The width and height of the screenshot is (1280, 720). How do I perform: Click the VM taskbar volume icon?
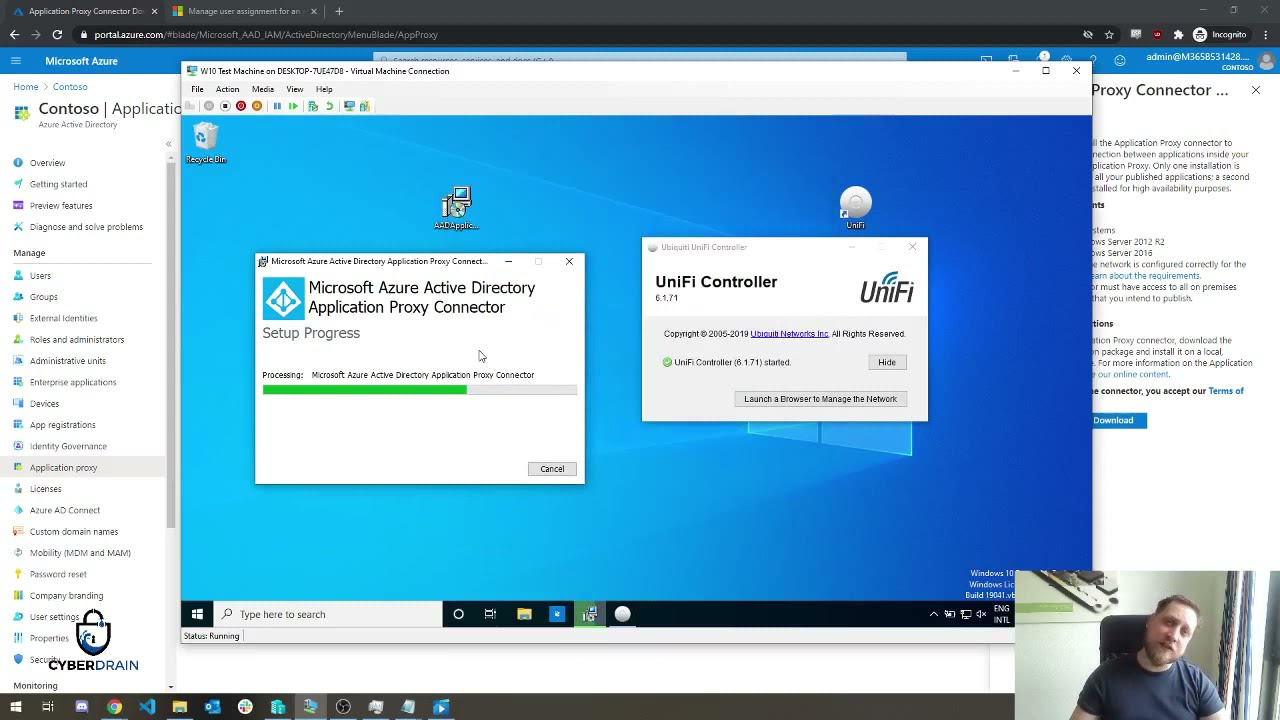coord(981,614)
